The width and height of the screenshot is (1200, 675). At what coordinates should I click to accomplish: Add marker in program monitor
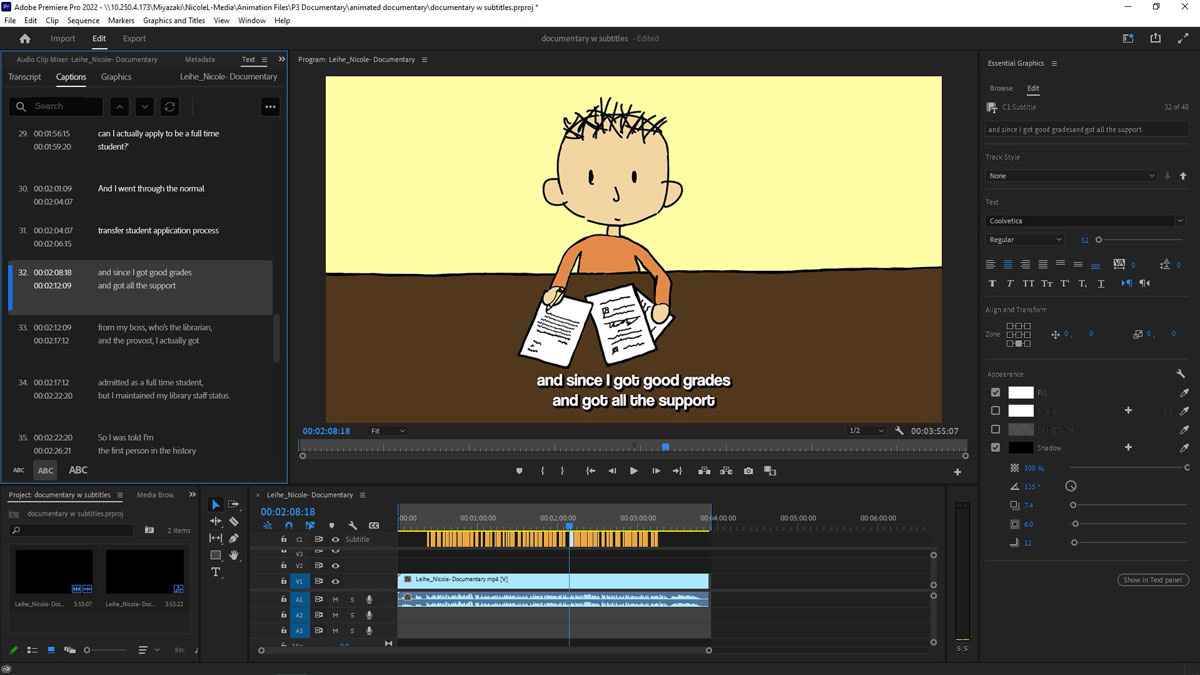(519, 471)
